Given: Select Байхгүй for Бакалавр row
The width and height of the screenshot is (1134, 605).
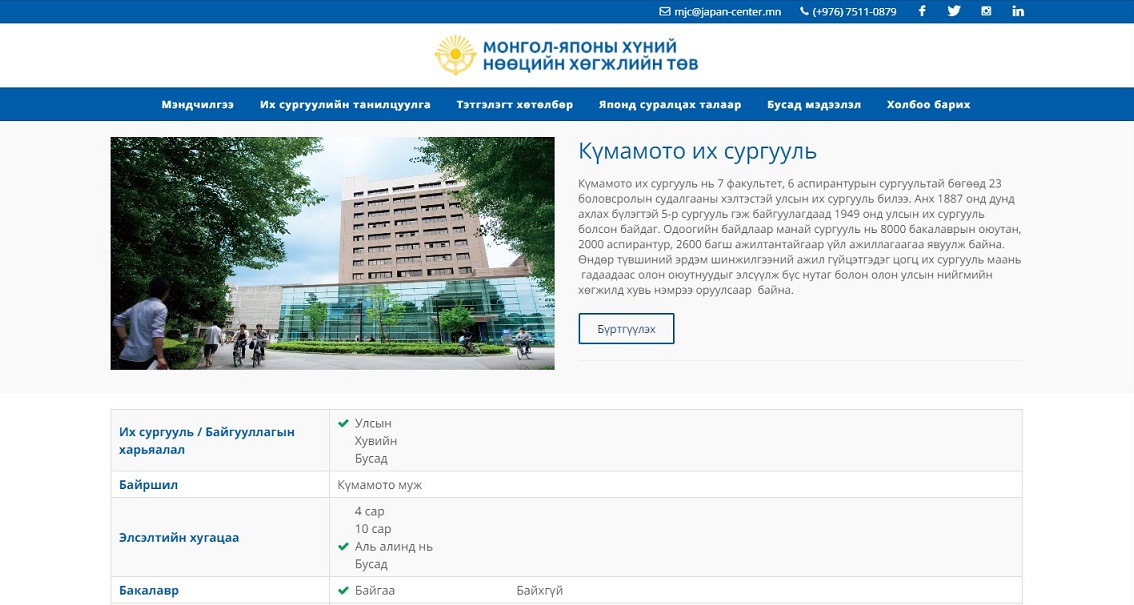Looking at the screenshot, I should click(540, 591).
